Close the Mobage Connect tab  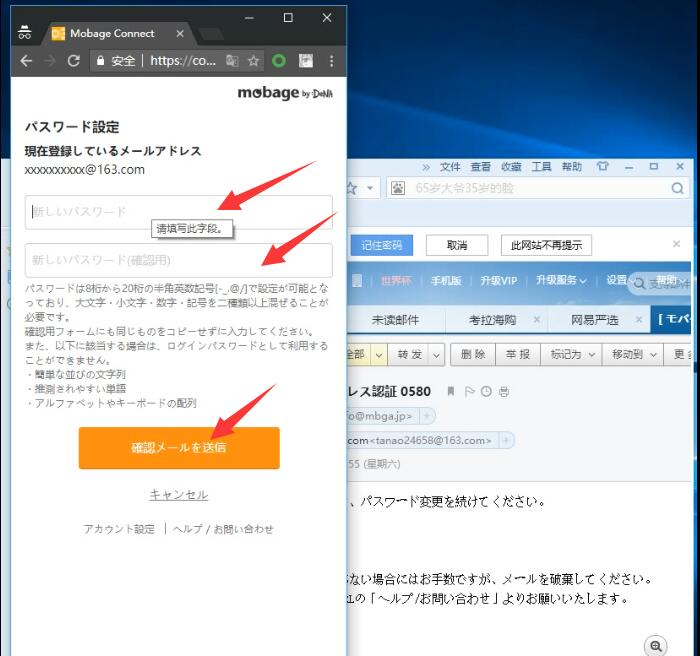coord(180,33)
